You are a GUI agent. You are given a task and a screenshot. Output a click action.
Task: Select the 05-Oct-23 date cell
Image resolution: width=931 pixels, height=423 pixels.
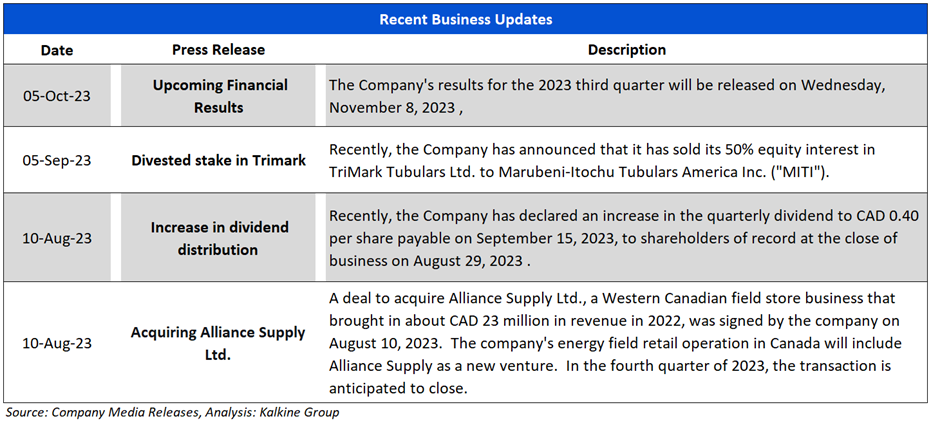coord(55,96)
